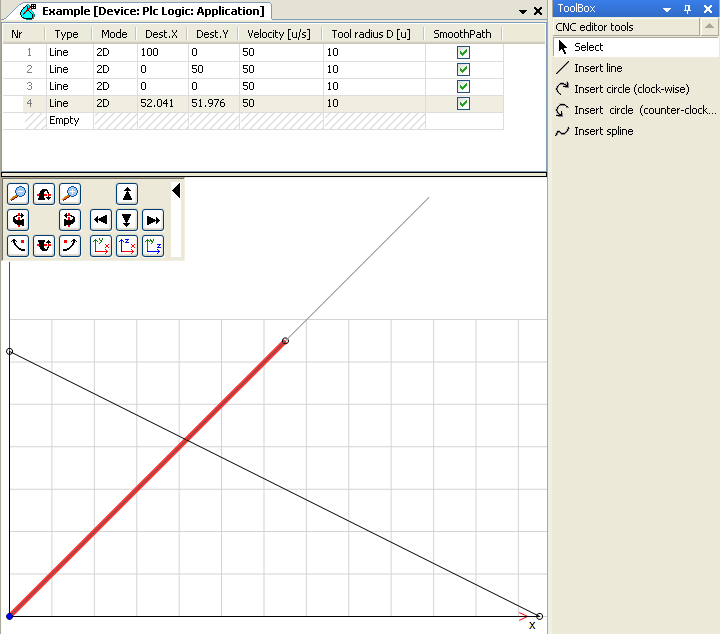Open the editor tab list dropdown
Image resolution: width=720 pixels, height=634 pixels.
(523, 11)
